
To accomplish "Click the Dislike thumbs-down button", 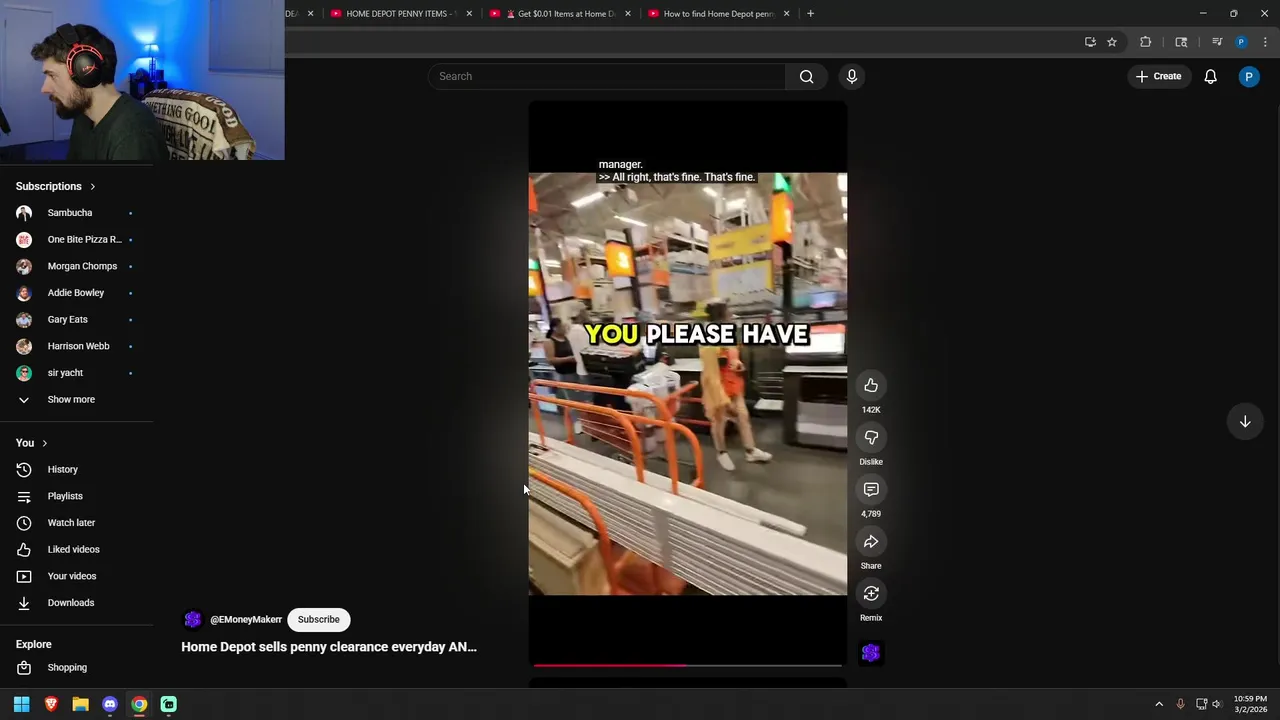I will [871, 438].
